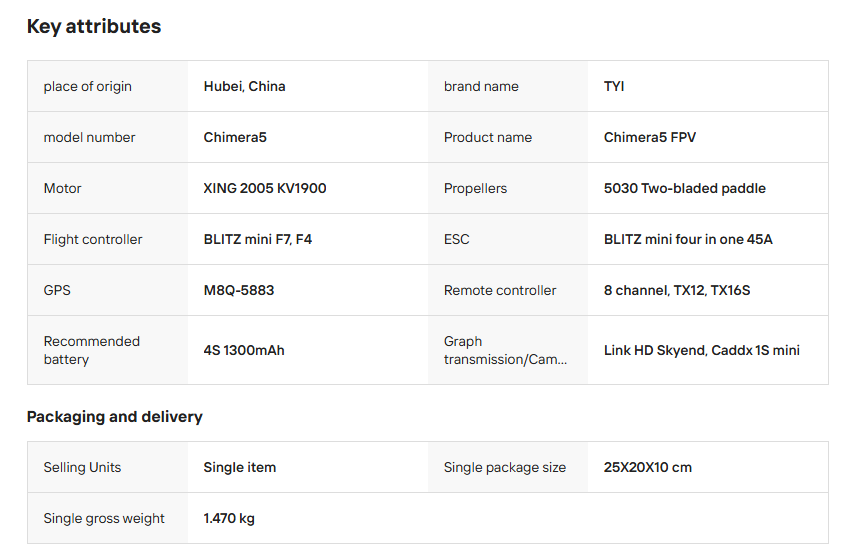Click the M8Q-5883 GPS value
The image size is (857, 560).
click(239, 291)
